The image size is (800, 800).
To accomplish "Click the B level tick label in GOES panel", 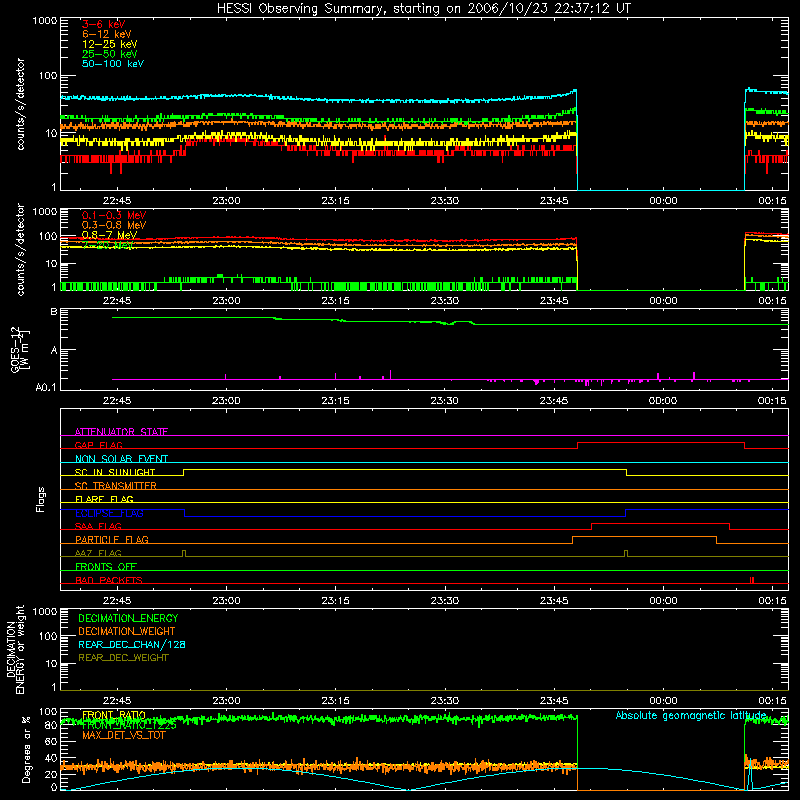I will (x=54, y=312).
